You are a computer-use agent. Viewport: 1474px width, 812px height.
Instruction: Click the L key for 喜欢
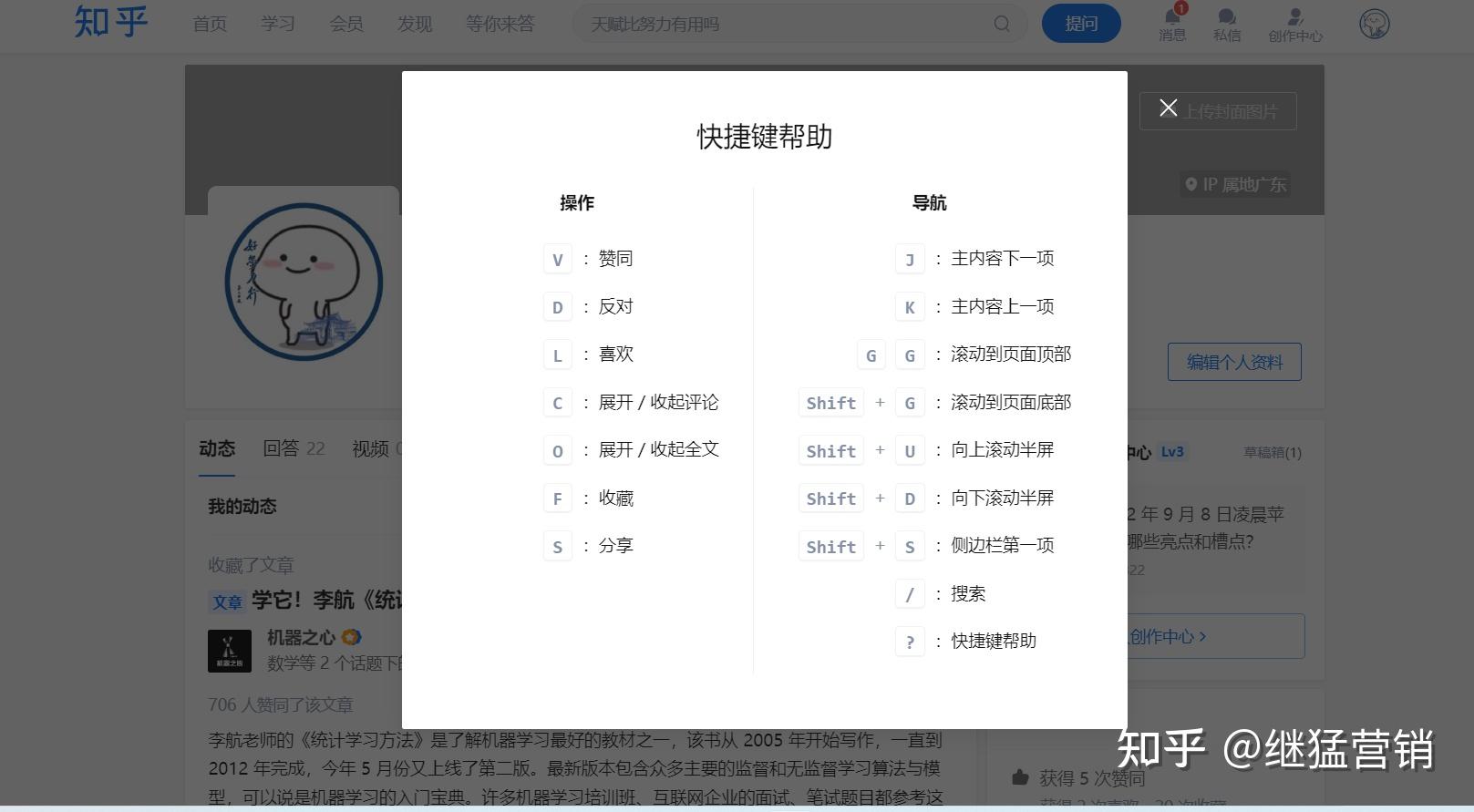558,355
